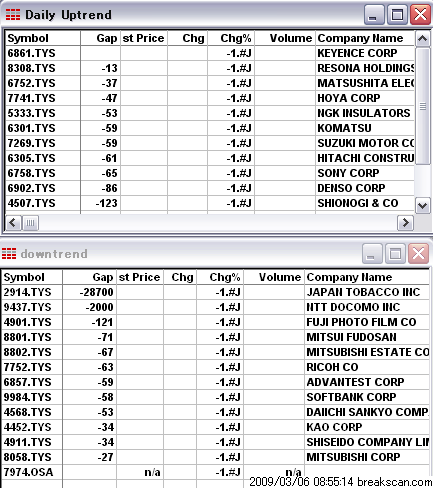This screenshot has height=488, width=433.
Task: Maximize the Daily Uptrend window
Action: pos(397,15)
